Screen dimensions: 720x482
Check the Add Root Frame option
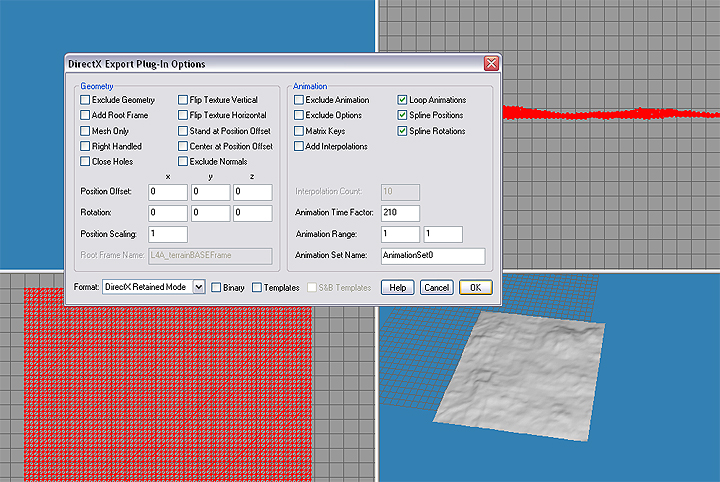pyautogui.click(x=85, y=115)
